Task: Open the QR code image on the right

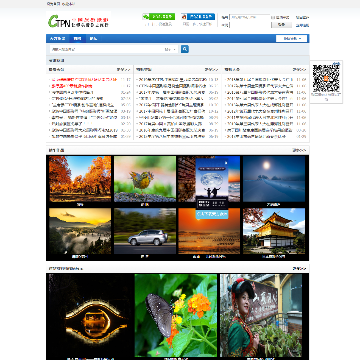Action: 326,79
